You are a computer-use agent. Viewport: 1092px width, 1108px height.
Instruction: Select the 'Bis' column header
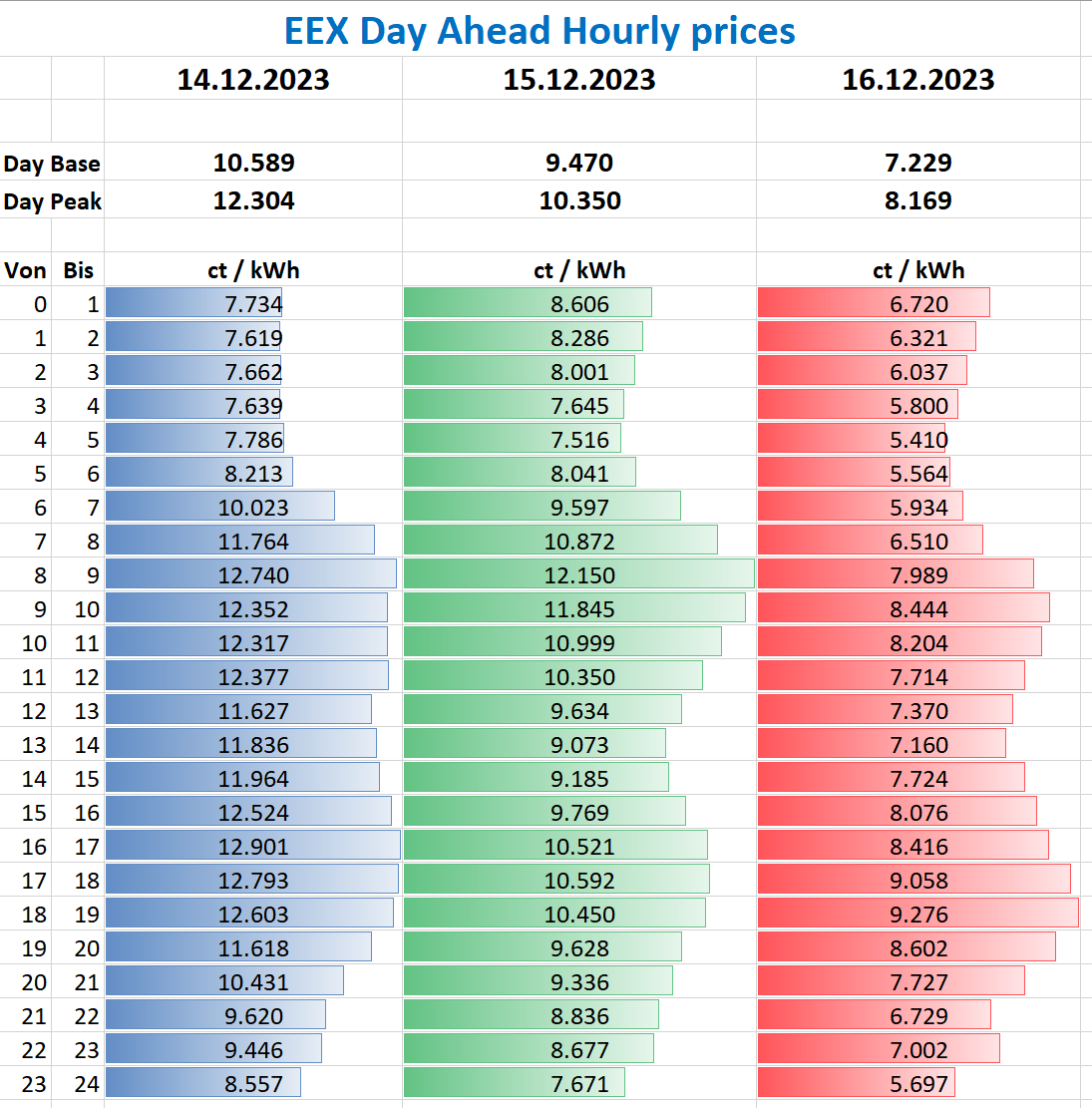click(x=79, y=270)
